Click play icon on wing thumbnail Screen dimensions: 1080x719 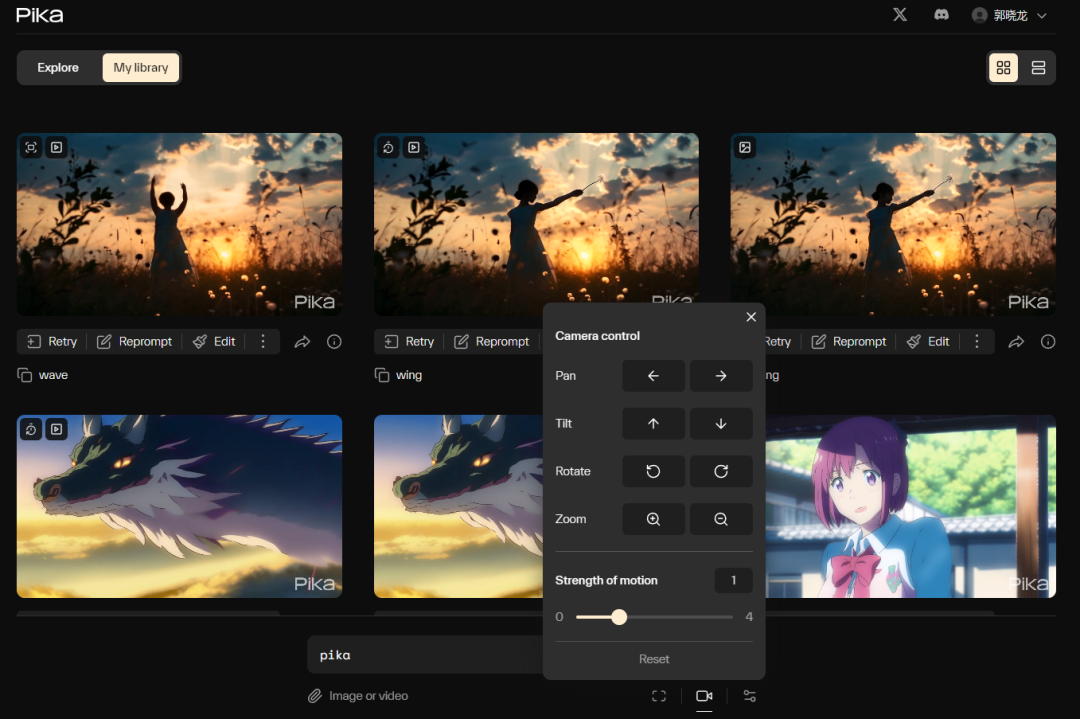click(414, 147)
